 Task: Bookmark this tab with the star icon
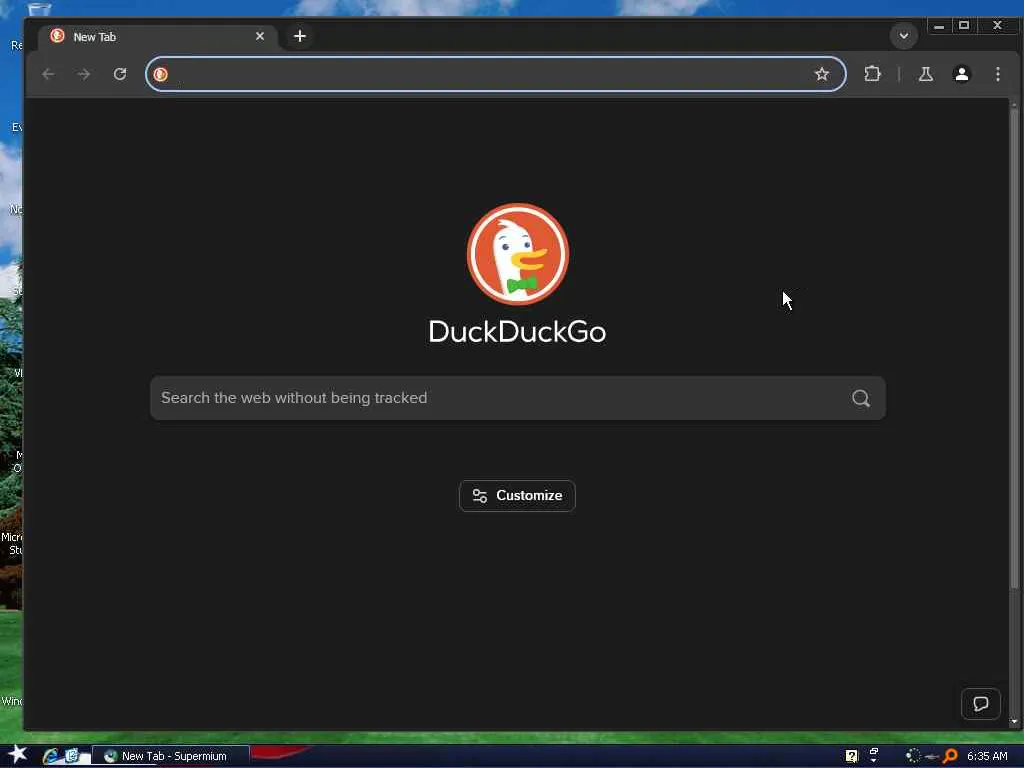pos(822,74)
